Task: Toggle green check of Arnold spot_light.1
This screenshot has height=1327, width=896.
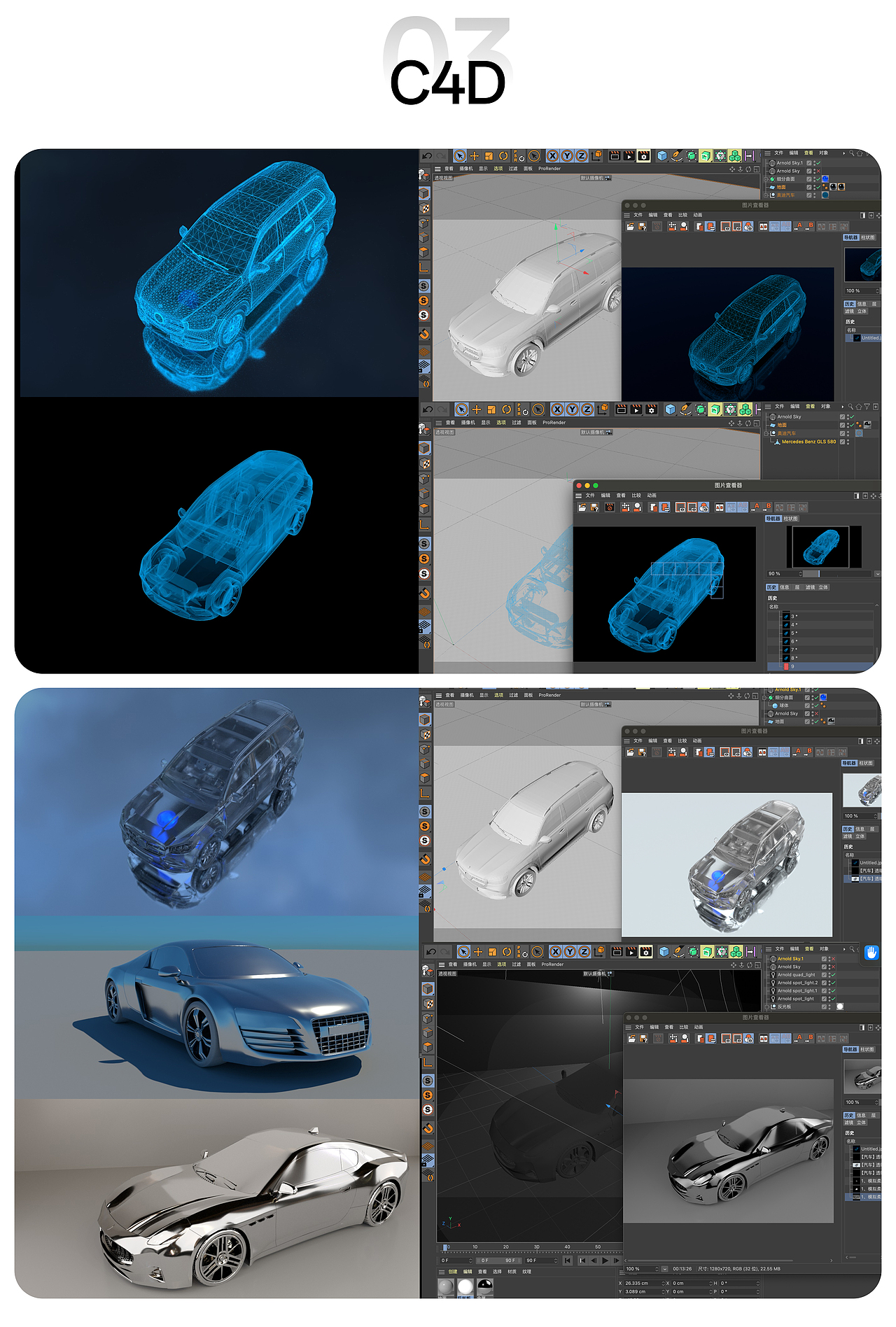Action: point(832,991)
